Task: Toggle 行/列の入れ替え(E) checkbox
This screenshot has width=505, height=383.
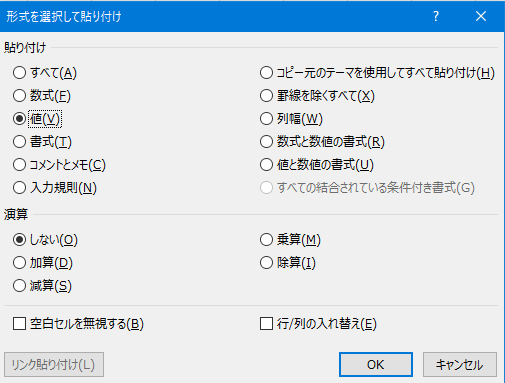Action: (x=318, y=324)
